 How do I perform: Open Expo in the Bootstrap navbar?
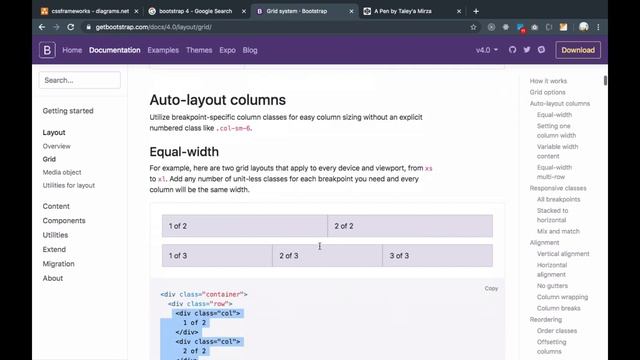point(227,50)
